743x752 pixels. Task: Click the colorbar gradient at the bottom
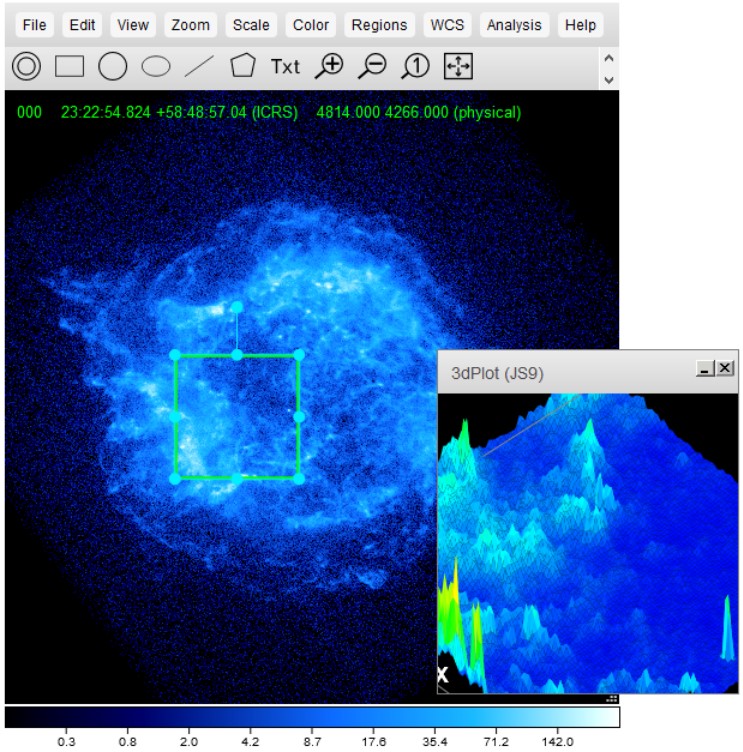(312, 717)
